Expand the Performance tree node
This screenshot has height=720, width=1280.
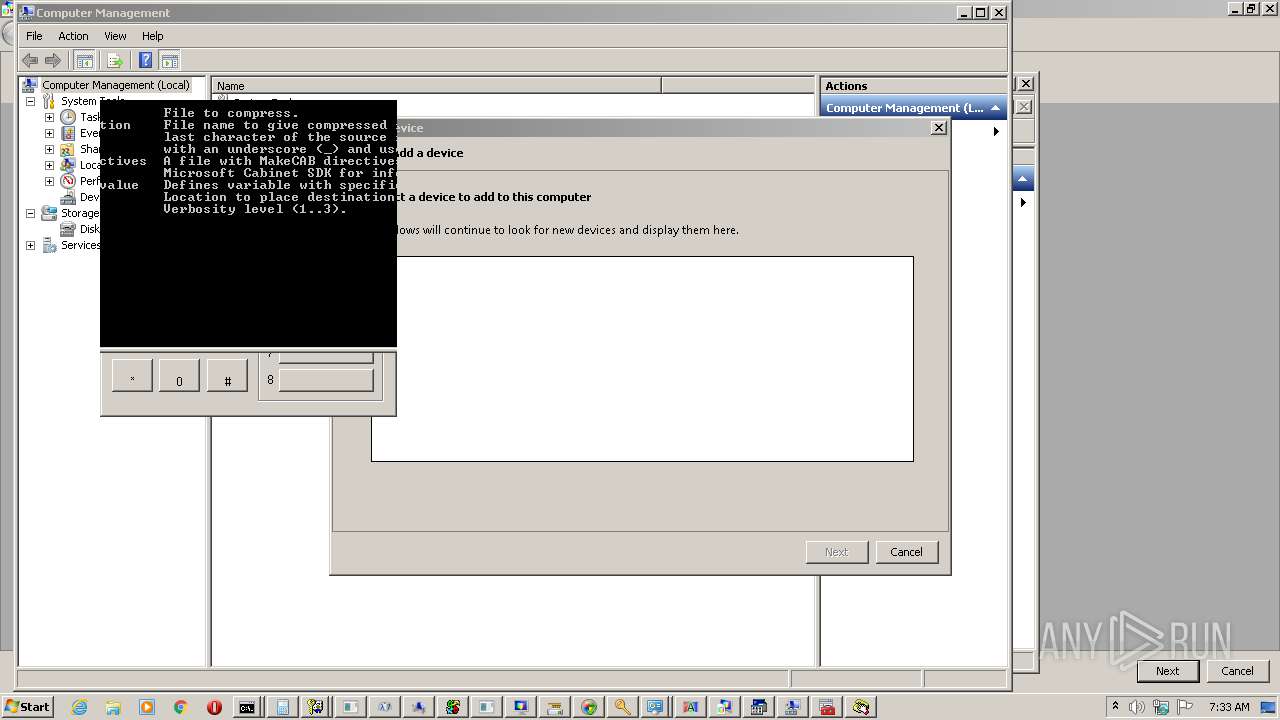click(x=49, y=181)
